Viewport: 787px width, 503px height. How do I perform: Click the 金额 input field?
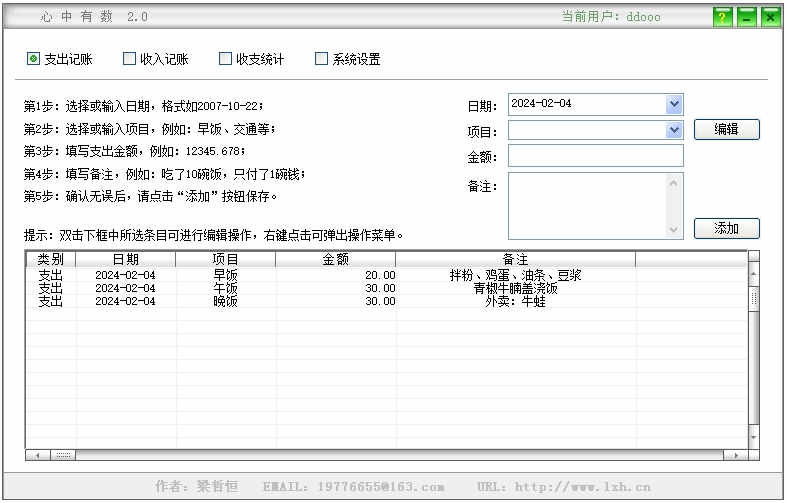pyautogui.click(x=596, y=156)
